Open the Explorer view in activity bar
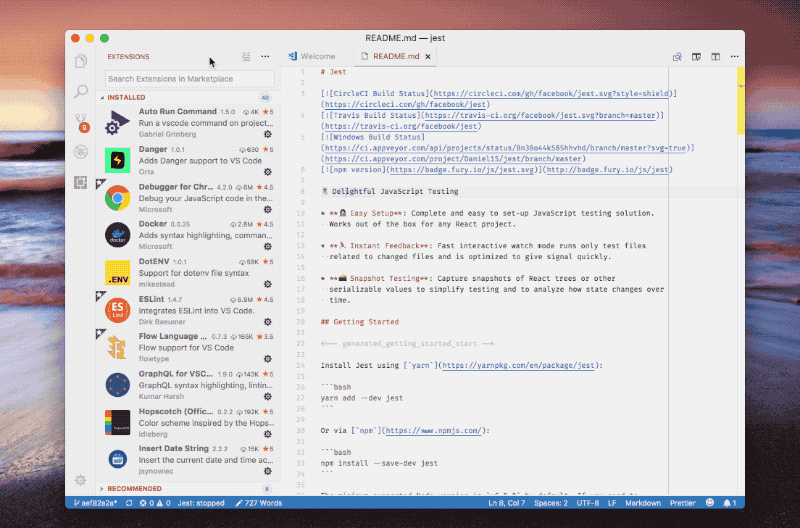Image resolution: width=800 pixels, height=528 pixels. coord(81,61)
